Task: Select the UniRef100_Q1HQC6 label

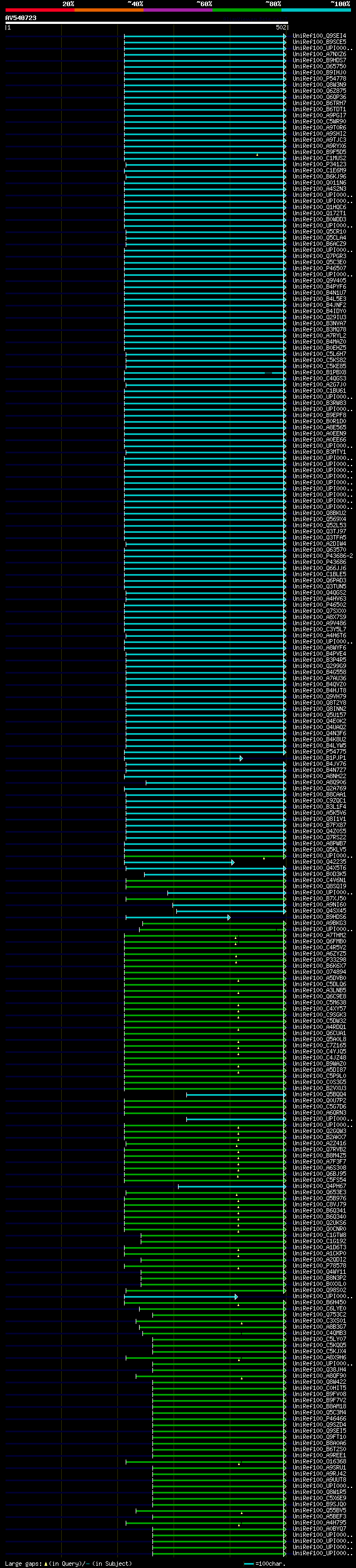Action: 319,207
